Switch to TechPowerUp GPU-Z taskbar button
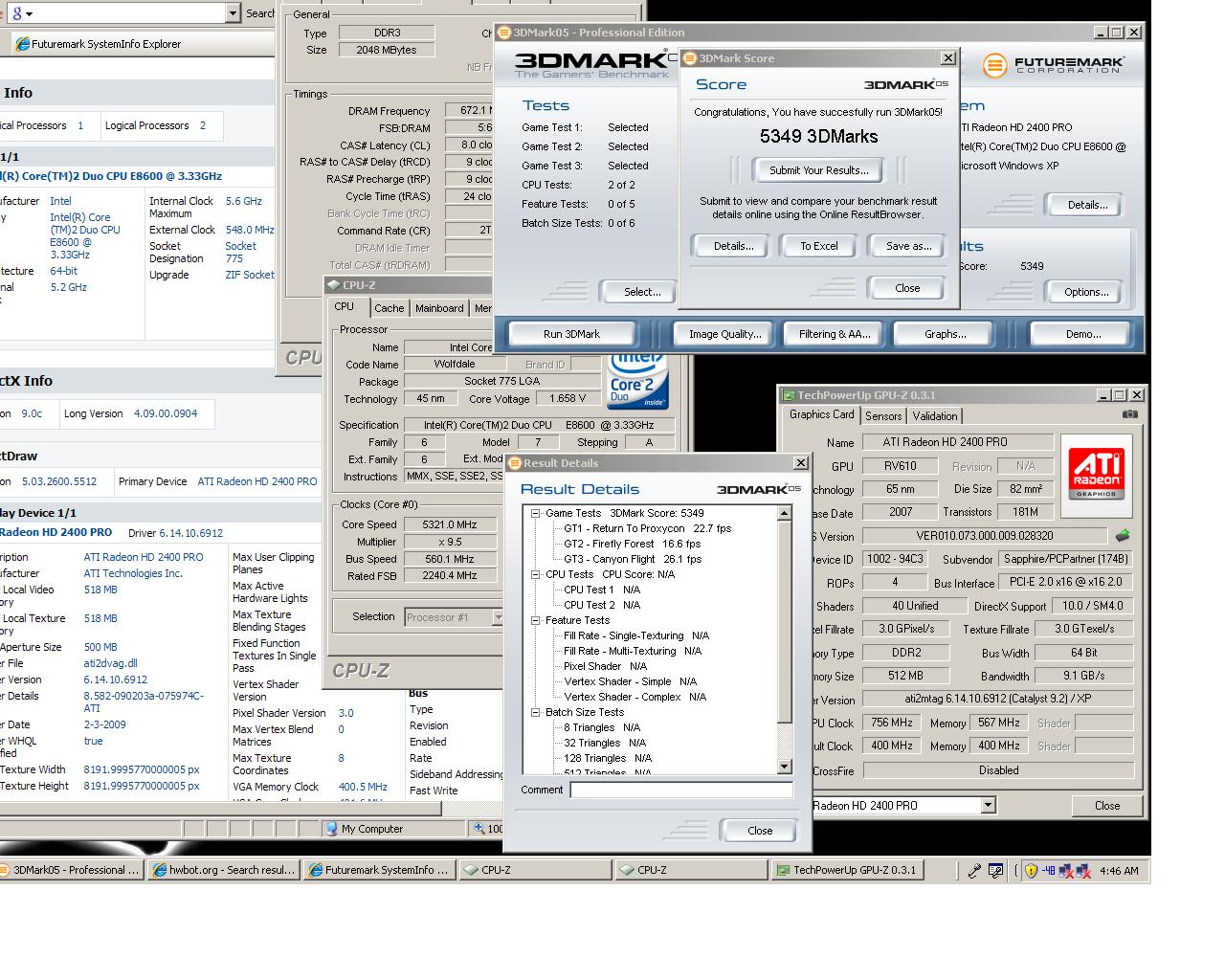Screen dimensions: 1225x980 click(x=846, y=870)
